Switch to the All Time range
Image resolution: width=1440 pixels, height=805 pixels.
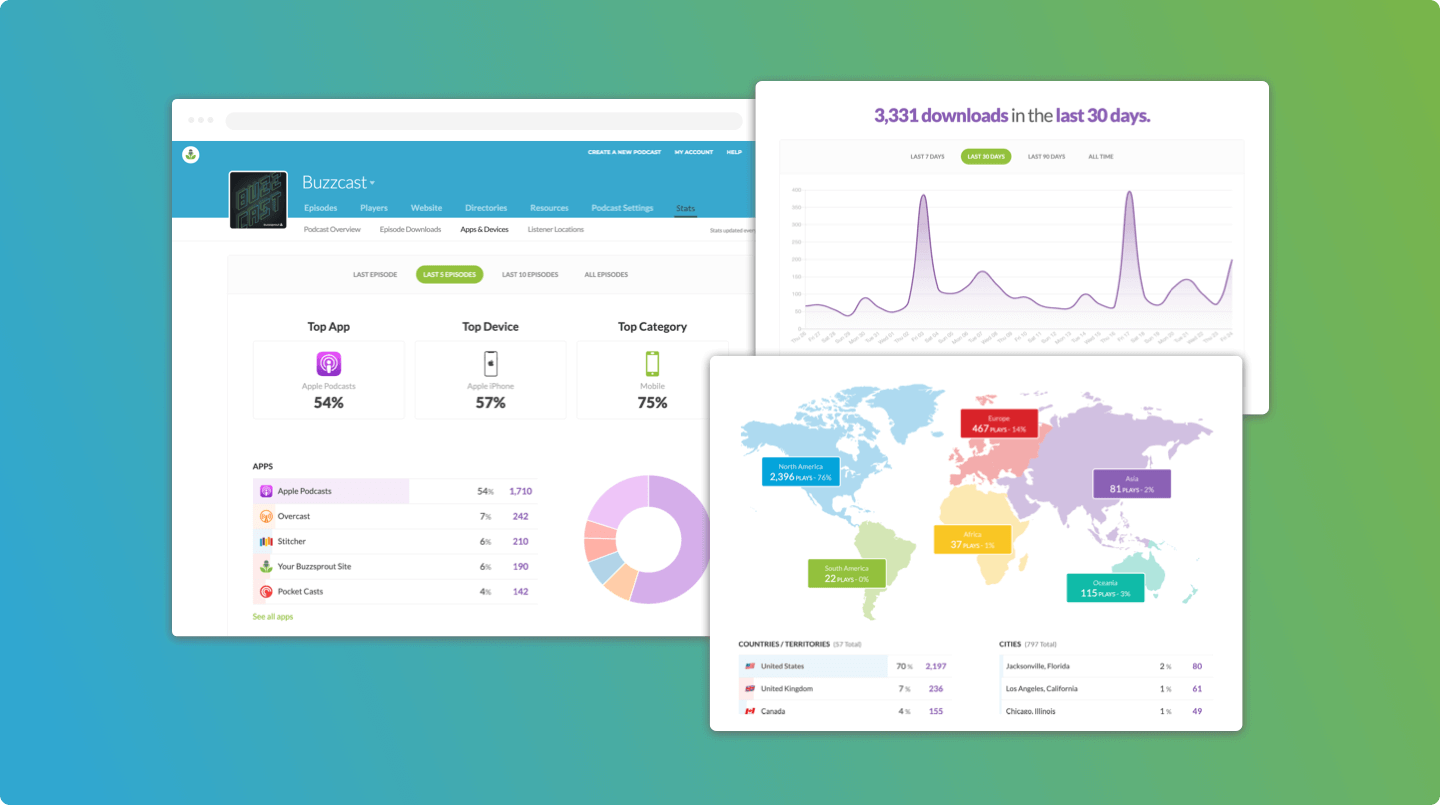(x=1100, y=157)
